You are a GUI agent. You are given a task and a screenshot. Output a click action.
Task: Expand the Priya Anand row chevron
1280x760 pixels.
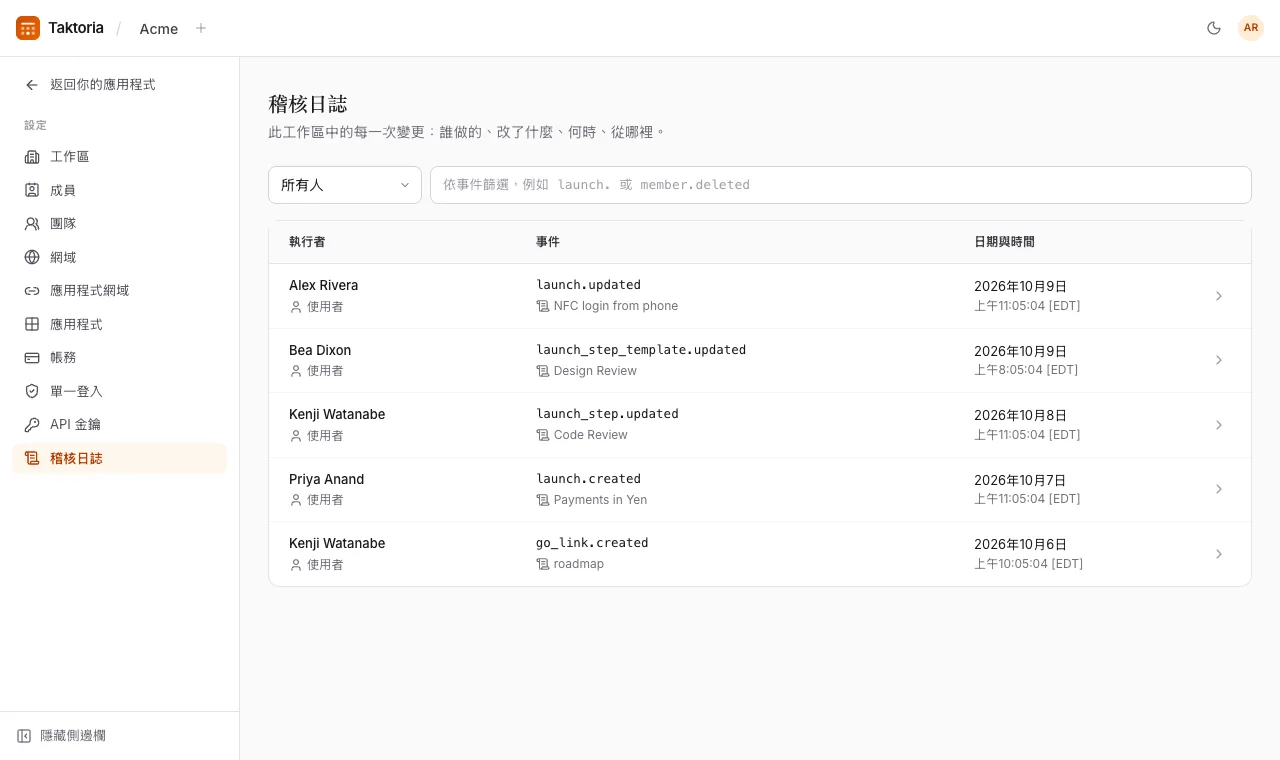click(x=1219, y=489)
